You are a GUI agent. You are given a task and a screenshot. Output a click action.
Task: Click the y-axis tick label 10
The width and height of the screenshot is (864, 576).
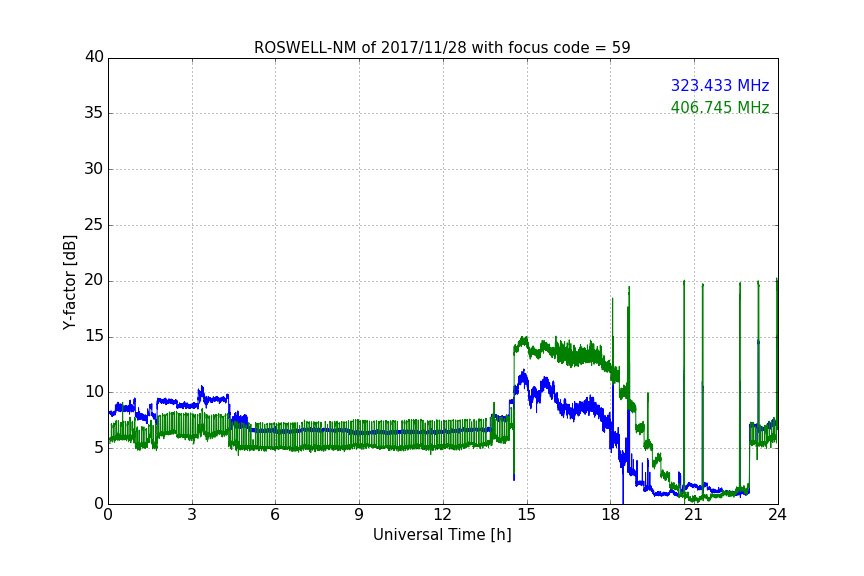94,392
